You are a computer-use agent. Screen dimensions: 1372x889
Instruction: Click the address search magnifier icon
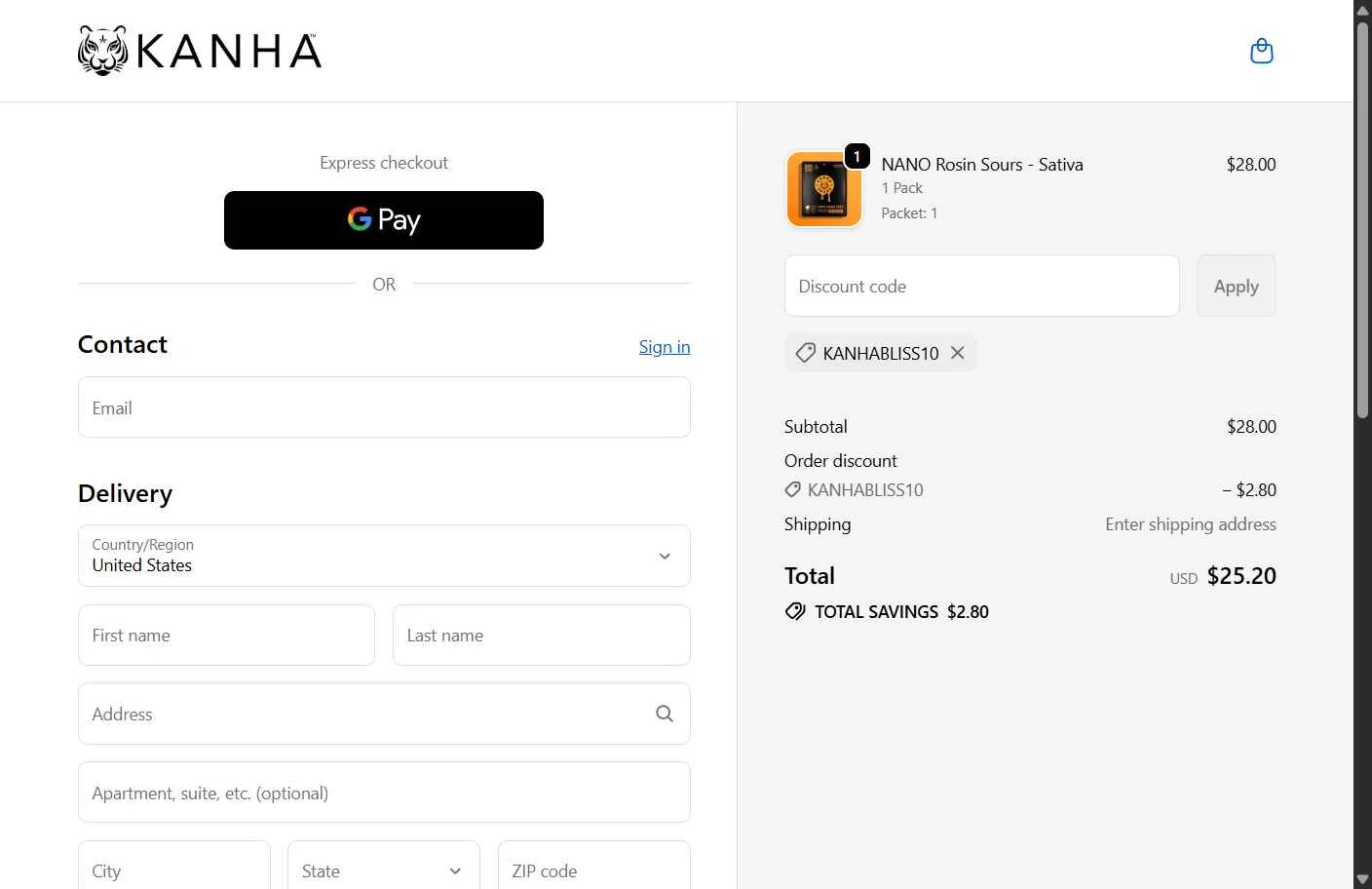[x=665, y=714]
